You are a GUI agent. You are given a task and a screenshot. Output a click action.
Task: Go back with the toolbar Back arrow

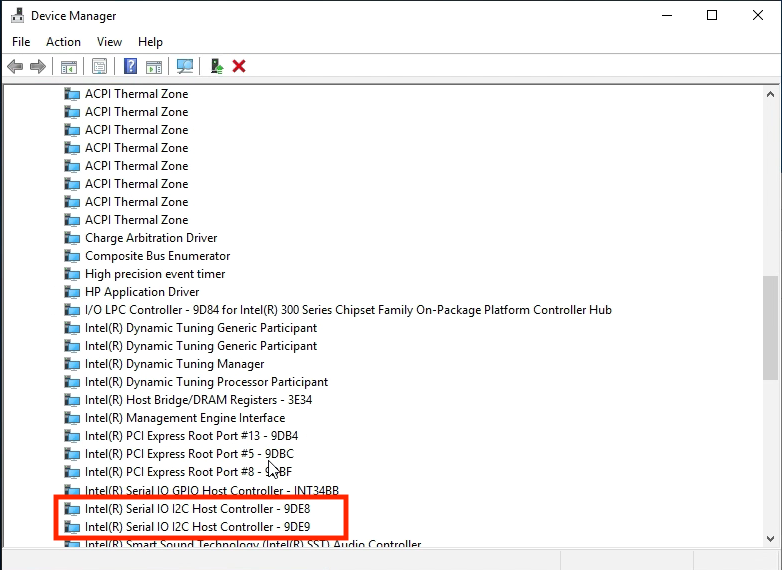[15, 66]
